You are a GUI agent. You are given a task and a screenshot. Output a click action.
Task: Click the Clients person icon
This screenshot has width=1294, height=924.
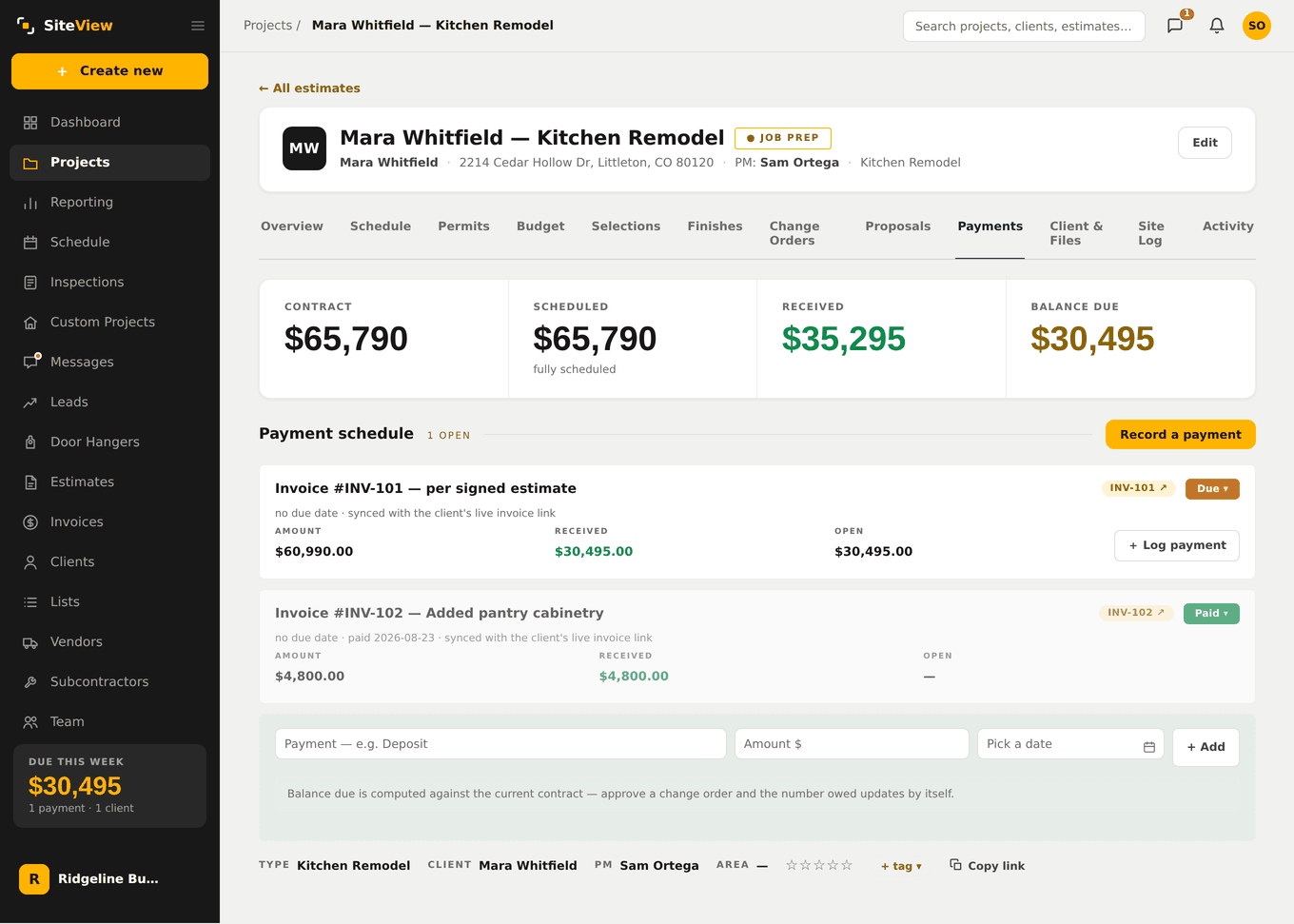coord(30,562)
